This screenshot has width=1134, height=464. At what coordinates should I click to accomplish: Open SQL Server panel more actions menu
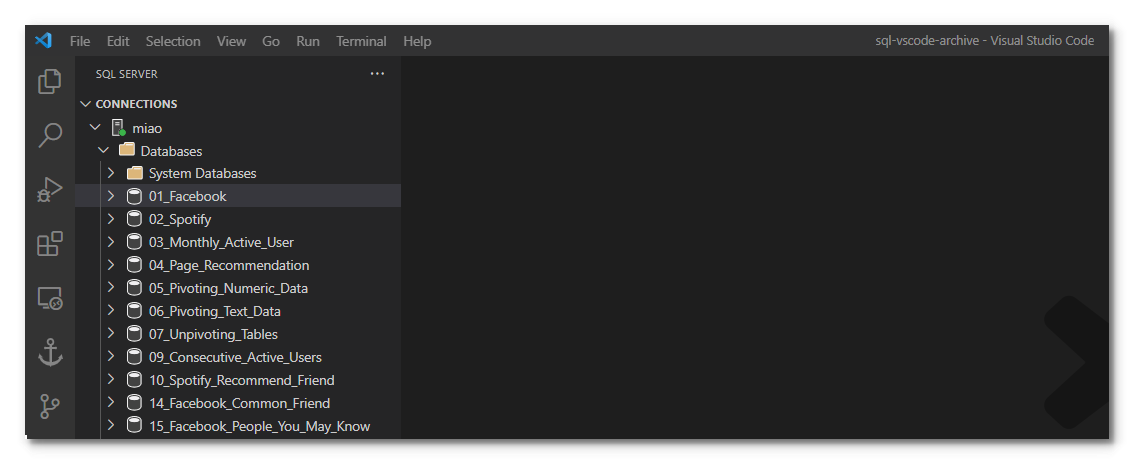pos(377,74)
